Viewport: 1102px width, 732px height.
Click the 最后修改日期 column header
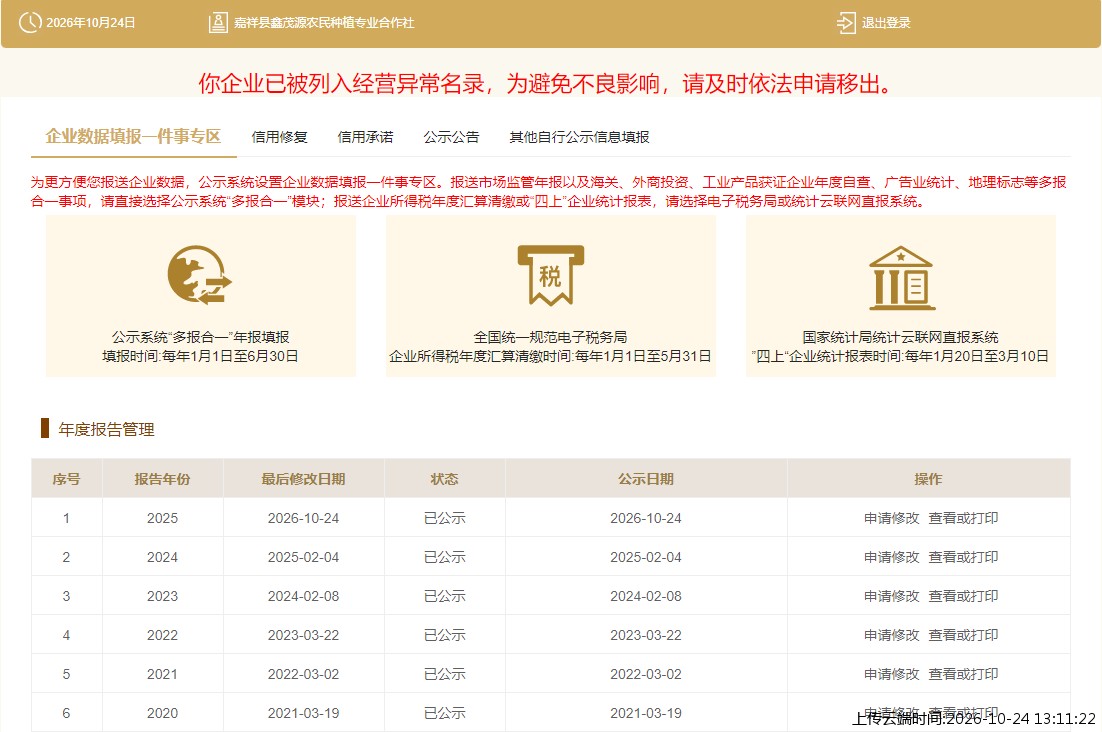304,479
